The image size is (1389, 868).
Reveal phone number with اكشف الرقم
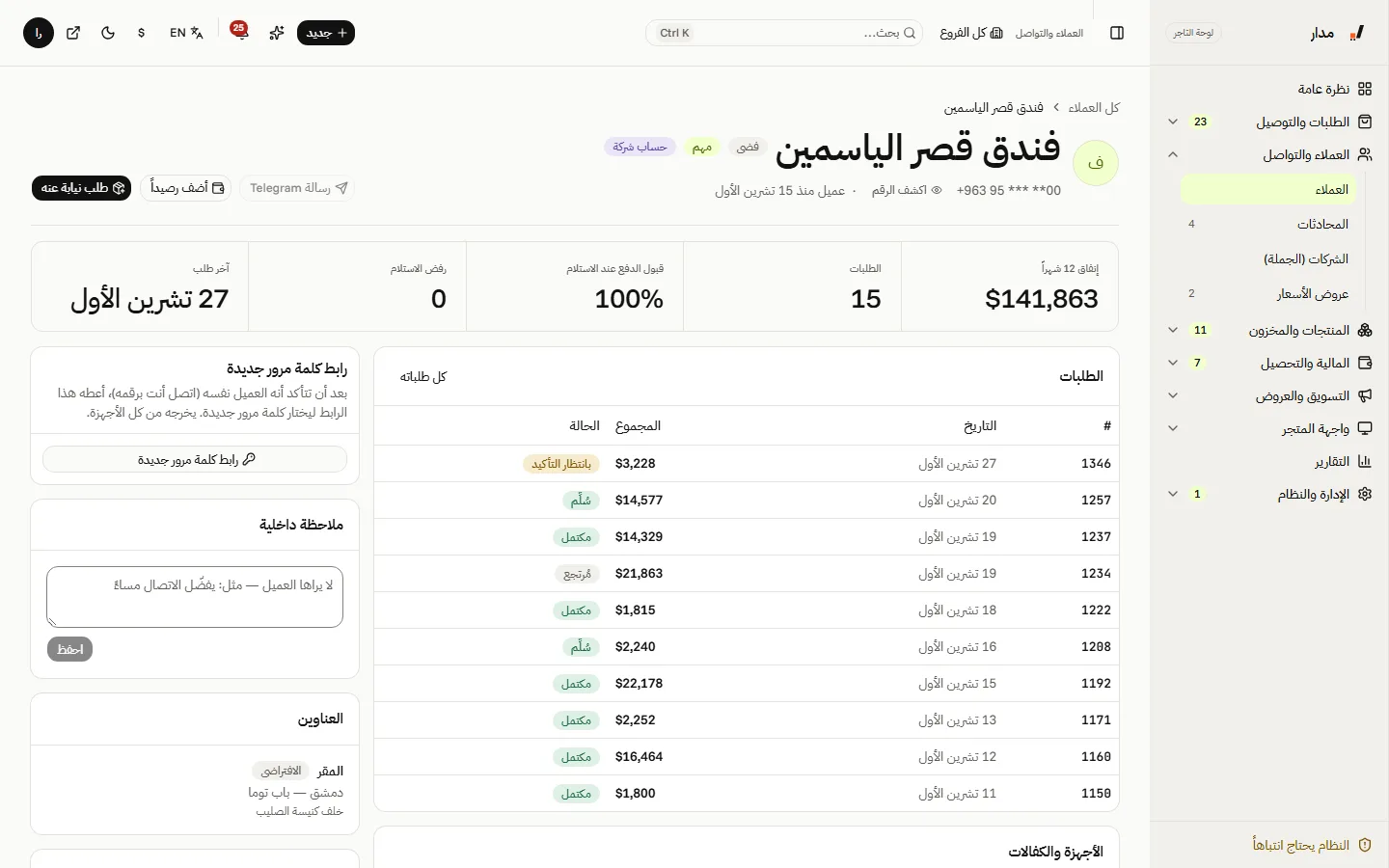(907, 190)
